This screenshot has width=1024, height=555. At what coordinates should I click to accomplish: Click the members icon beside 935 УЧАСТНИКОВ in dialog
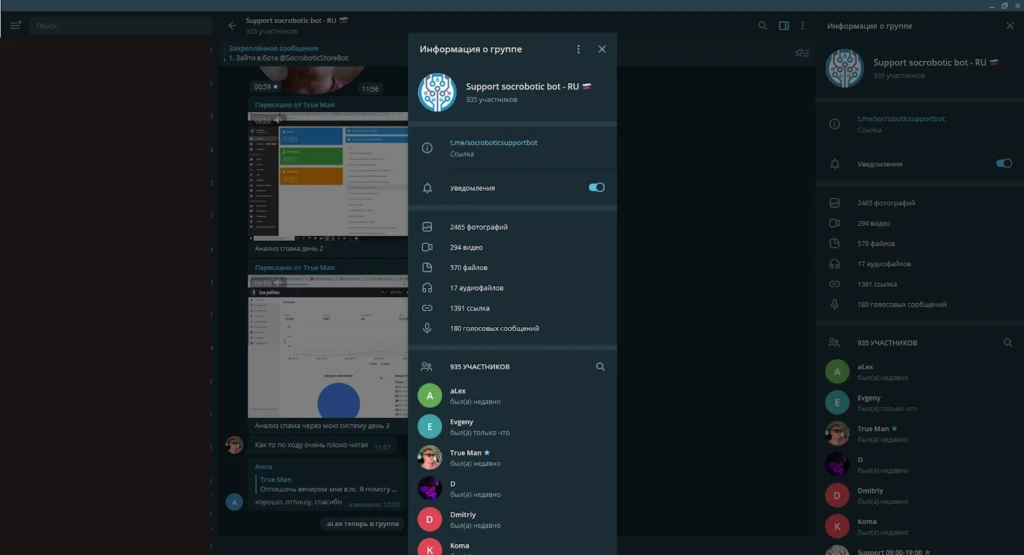coord(426,366)
